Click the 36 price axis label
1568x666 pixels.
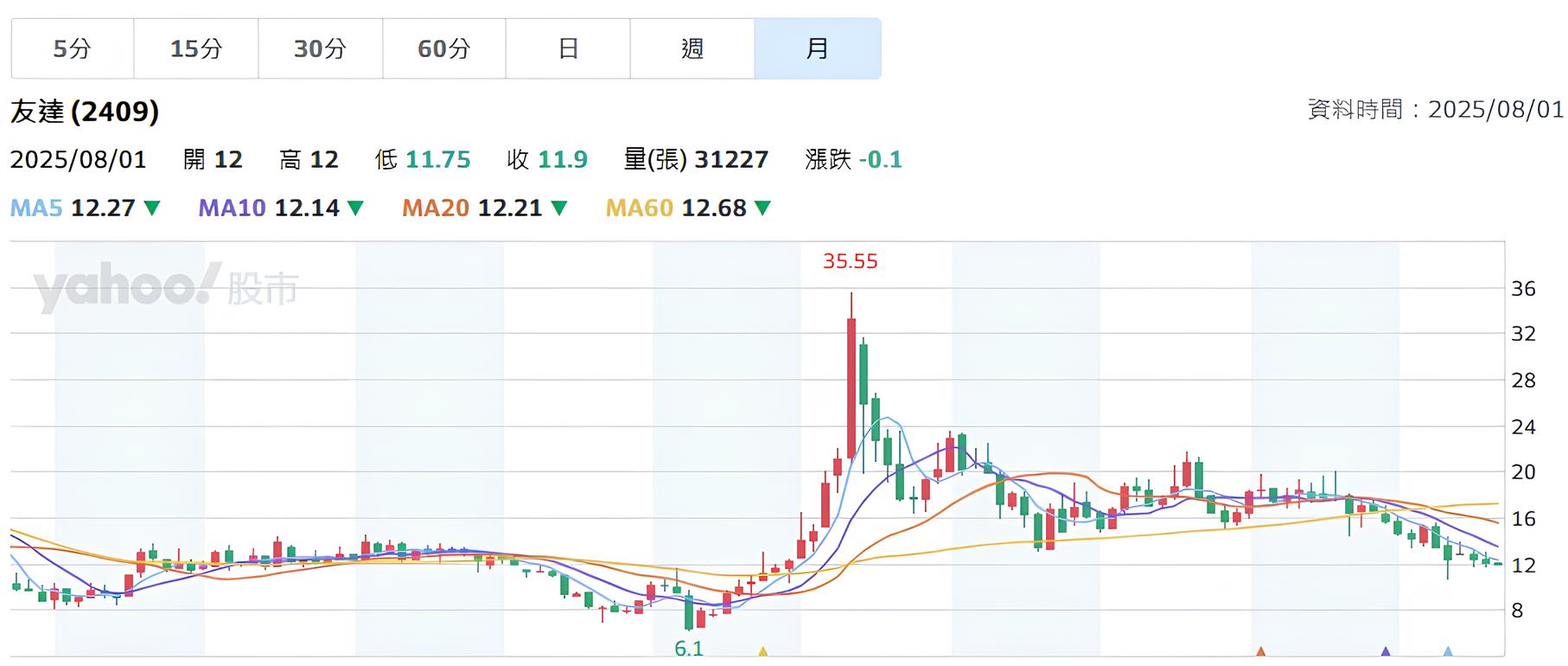tap(1523, 289)
